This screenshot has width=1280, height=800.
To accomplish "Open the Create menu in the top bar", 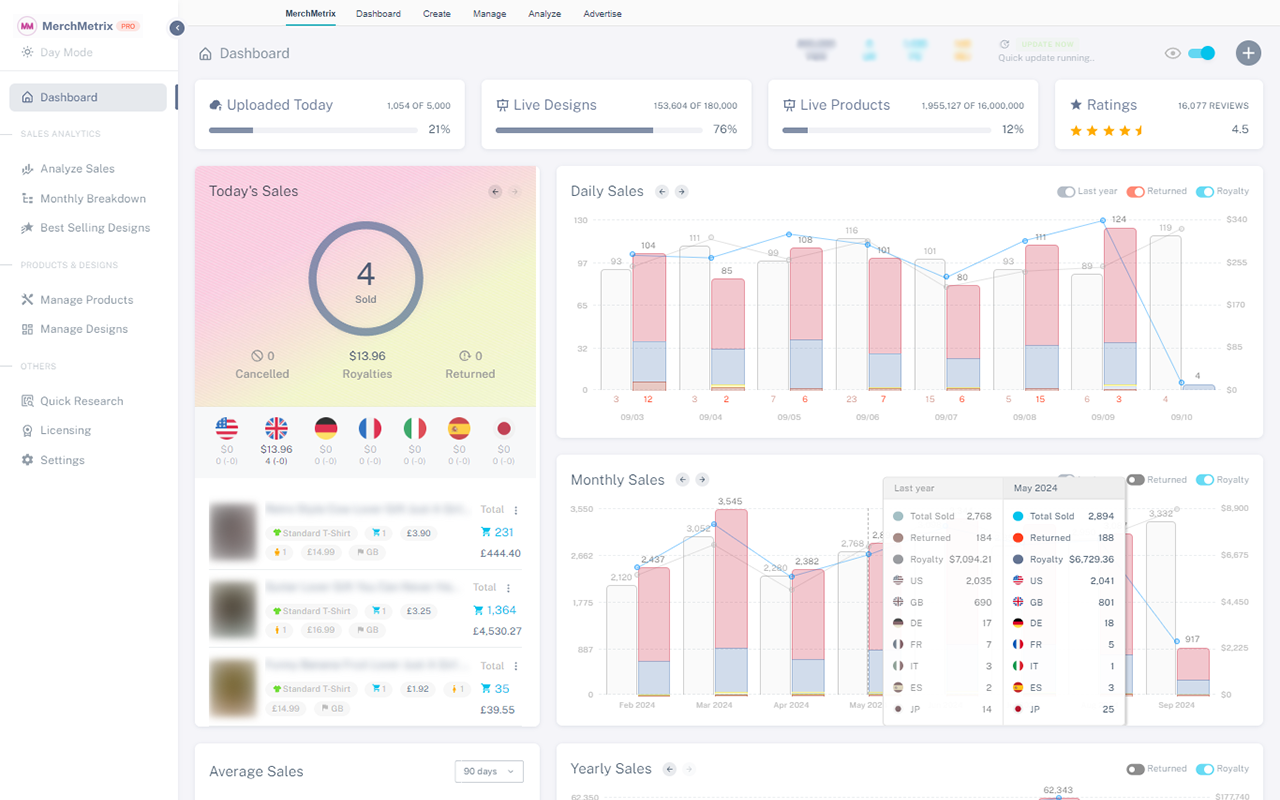I will point(437,13).
